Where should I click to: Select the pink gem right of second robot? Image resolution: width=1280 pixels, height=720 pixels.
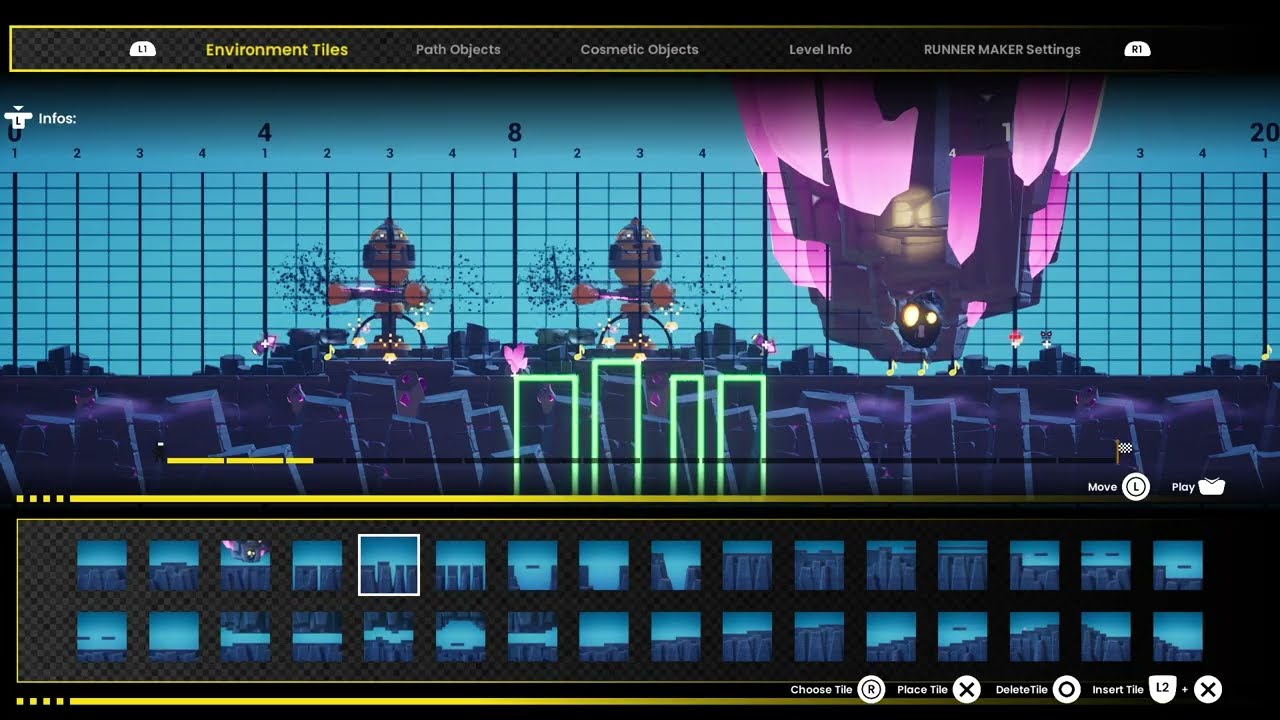[x=764, y=344]
